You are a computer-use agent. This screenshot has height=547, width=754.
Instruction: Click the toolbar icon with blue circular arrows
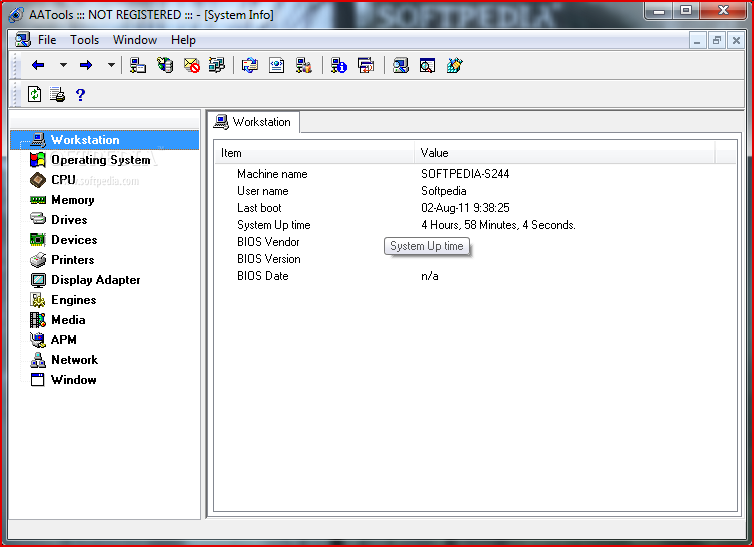250,65
